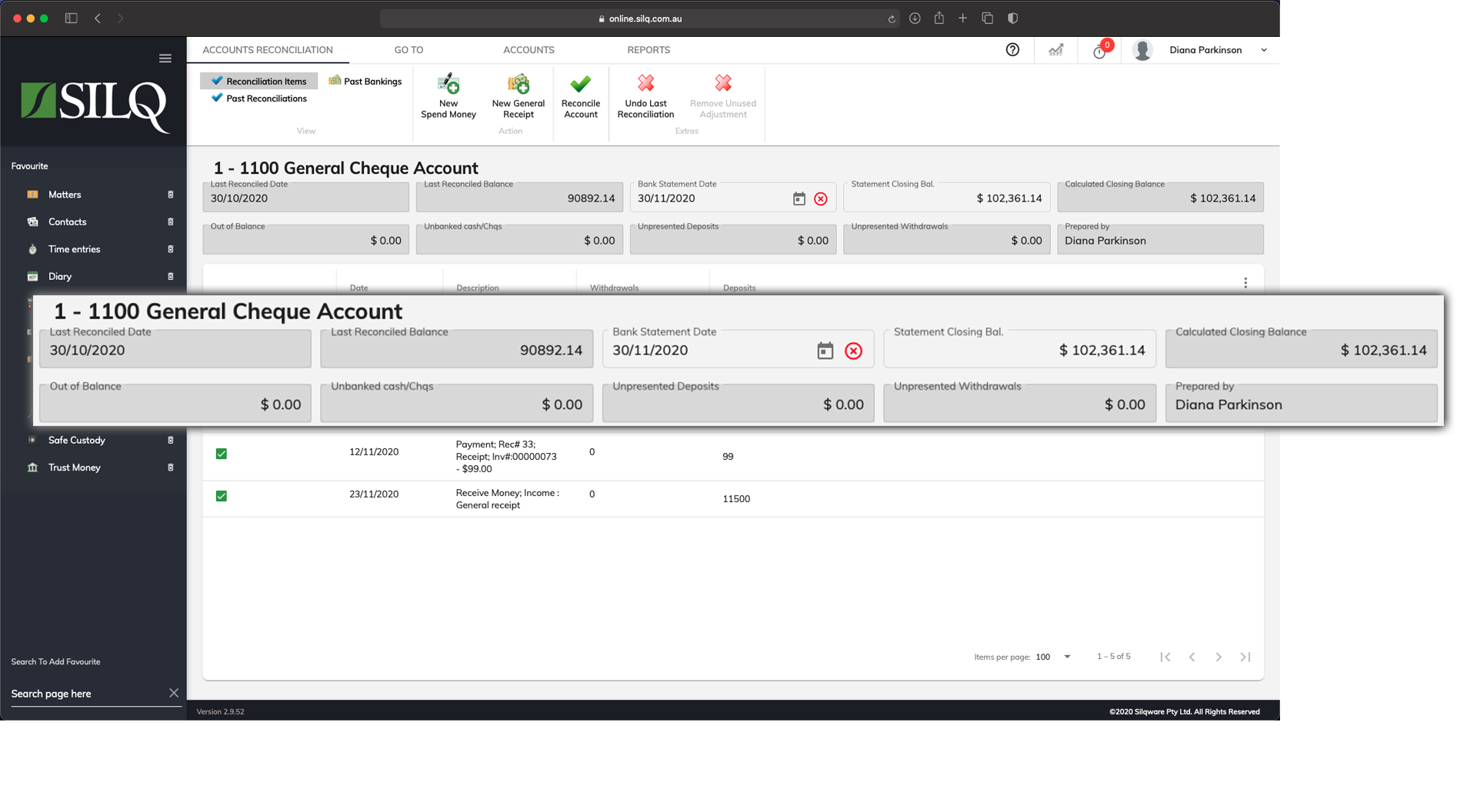The width and height of the screenshot is (1477, 812).
Task: Open the help question mark icon
Action: [x=1012, y=49]
